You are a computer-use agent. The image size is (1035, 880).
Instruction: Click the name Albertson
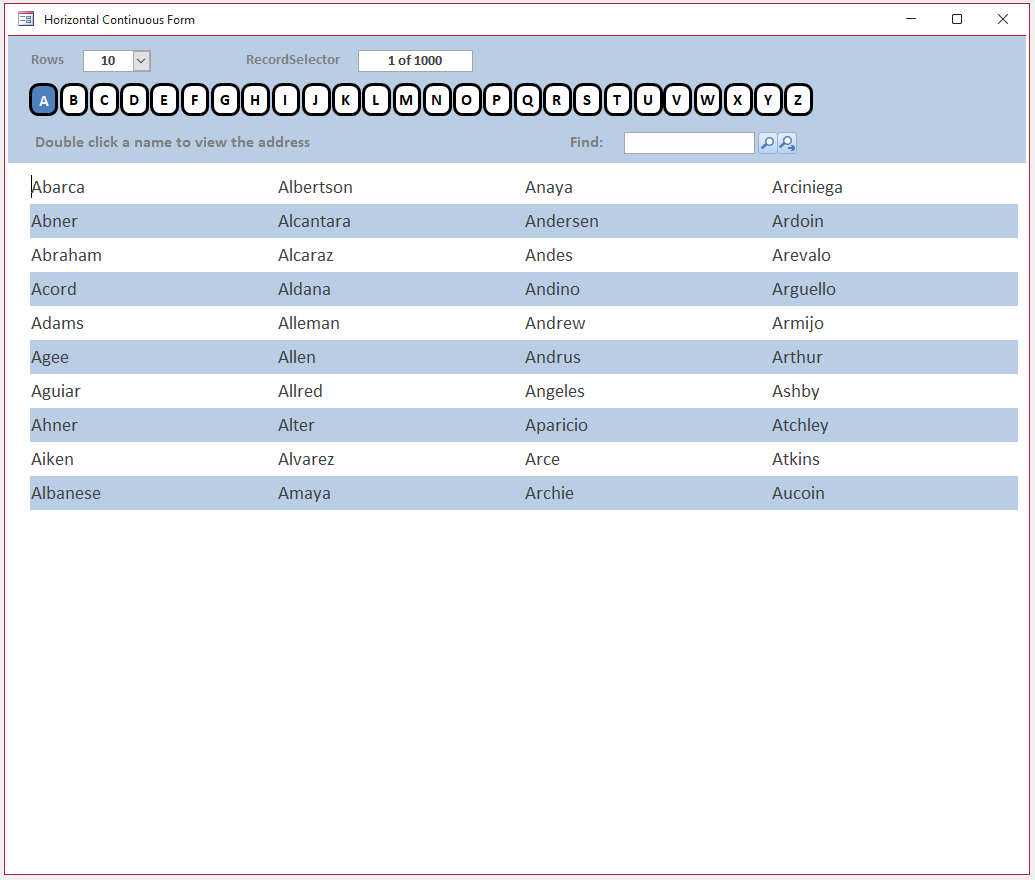click(316, 187)
